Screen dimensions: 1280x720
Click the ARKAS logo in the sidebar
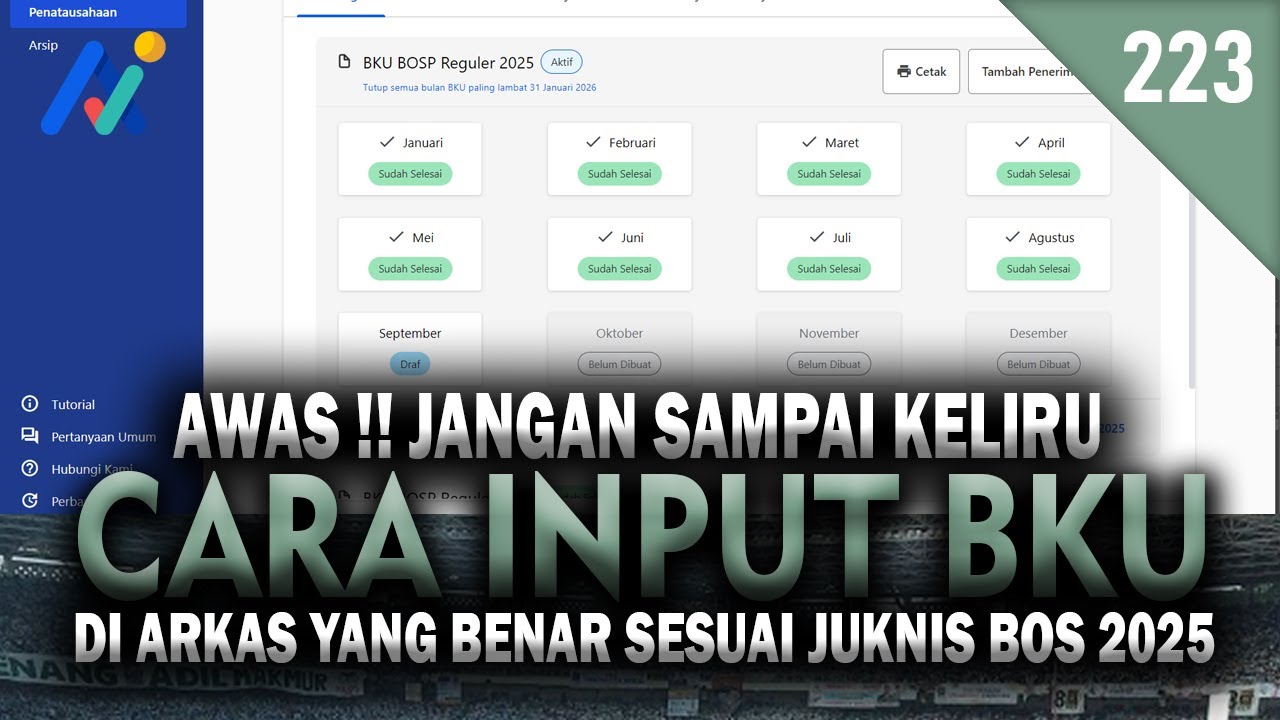point(103,84)
